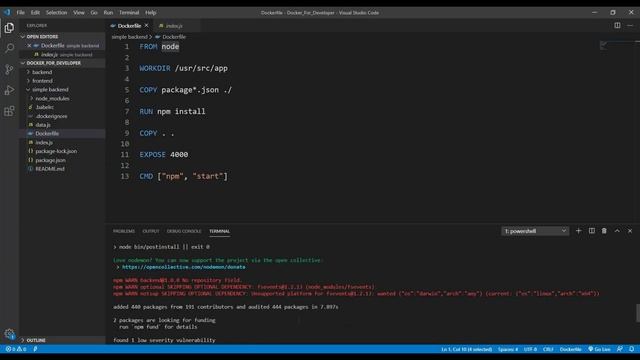The height and width of the screenshot is (360, 640).
Task: Change language mode via Dockerfile status
Action: coord(570,349)
